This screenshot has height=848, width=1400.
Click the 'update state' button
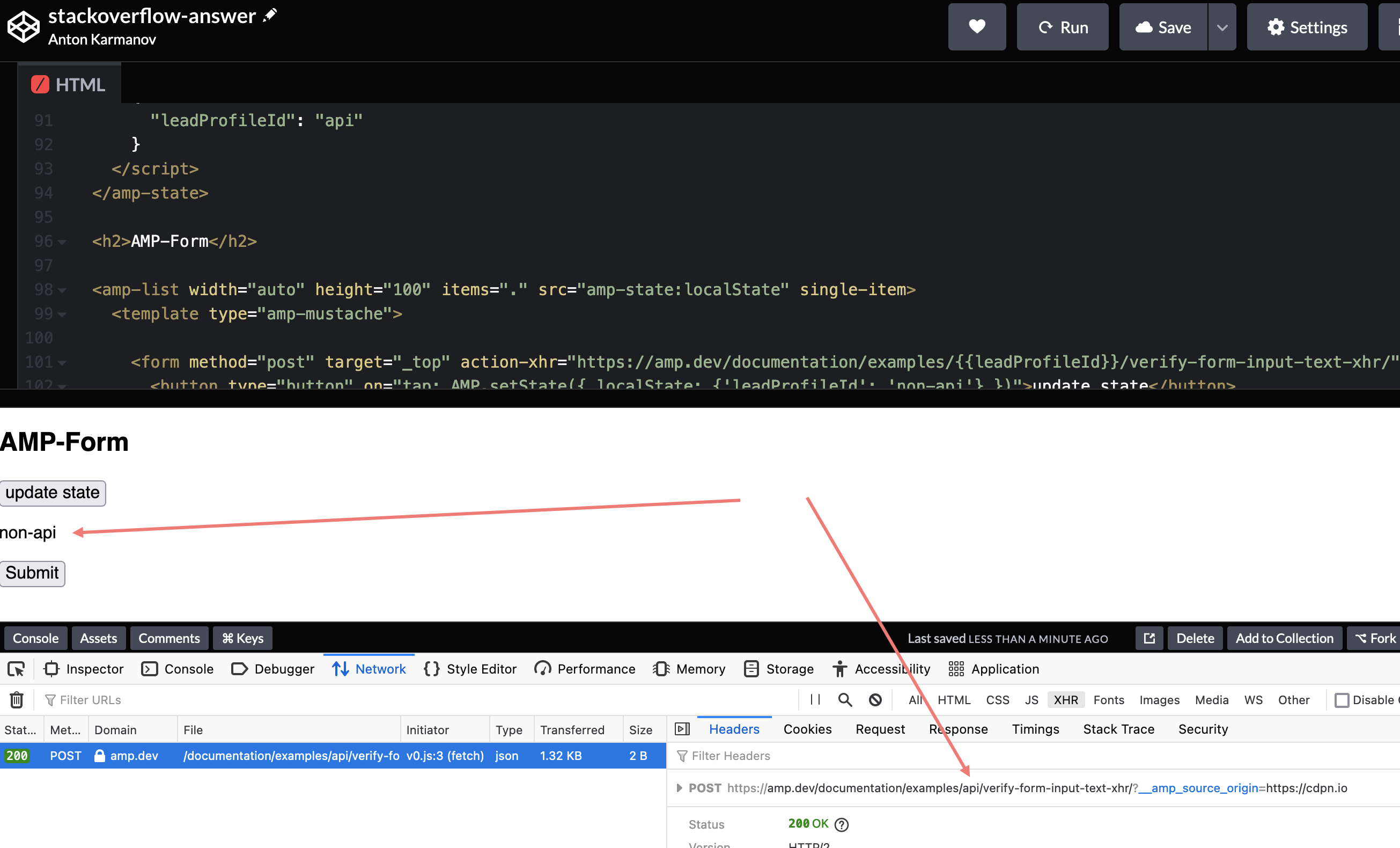click(x=52, y=493)
